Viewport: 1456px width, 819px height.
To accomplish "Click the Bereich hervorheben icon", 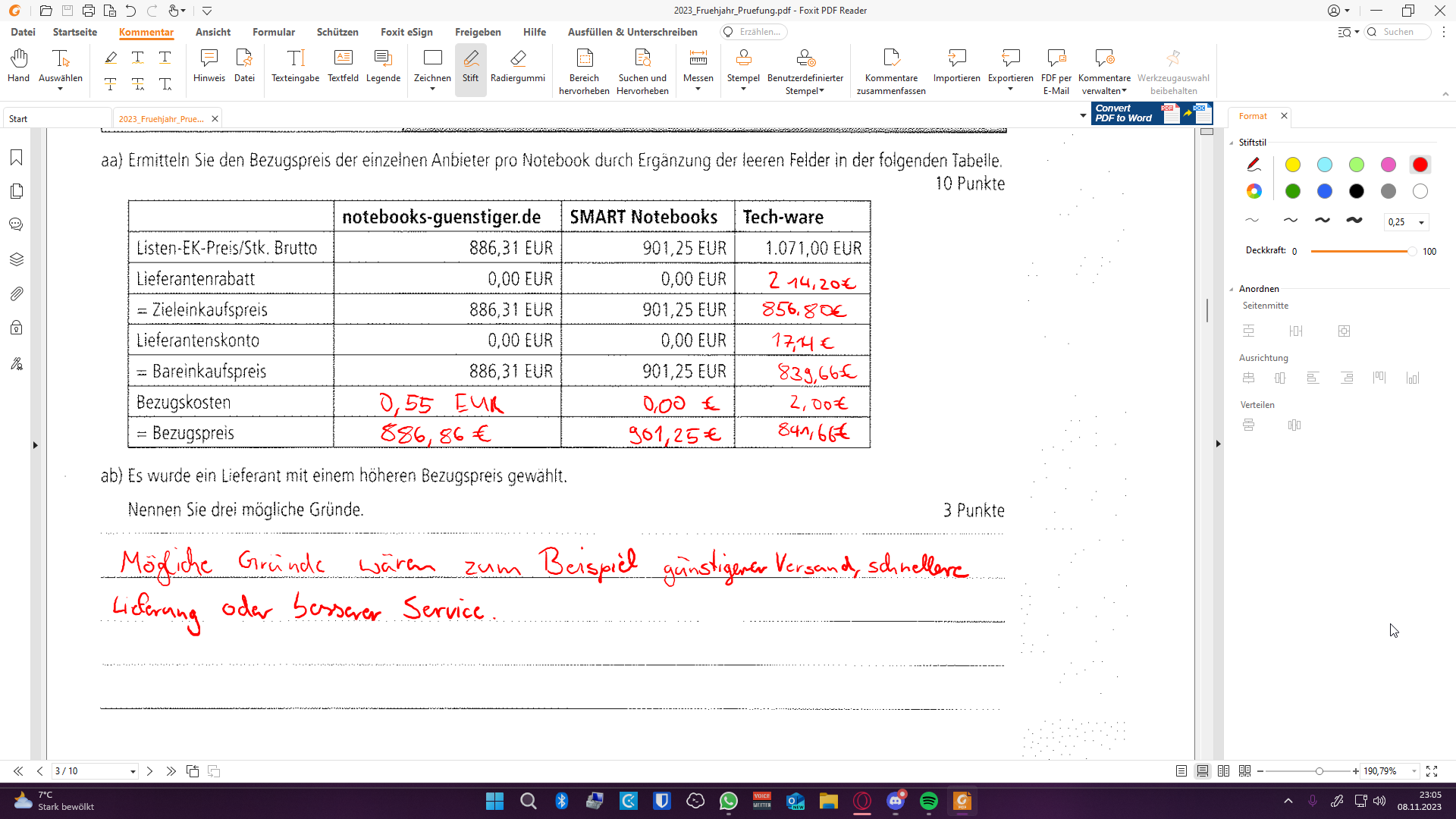I will pos(584,59).
